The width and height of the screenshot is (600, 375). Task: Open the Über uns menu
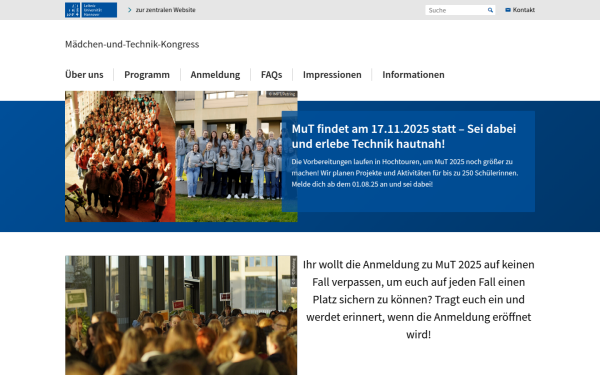pyautogui.click(x=84, y=75)
